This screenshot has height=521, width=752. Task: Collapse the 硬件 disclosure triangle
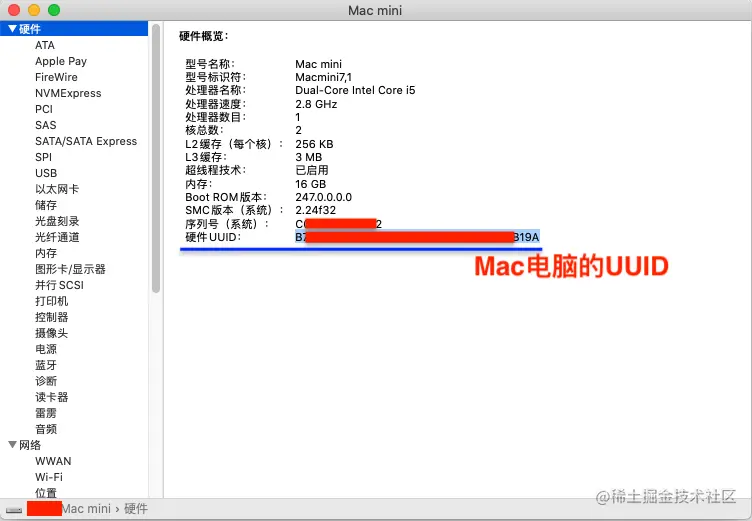(12, 29)
